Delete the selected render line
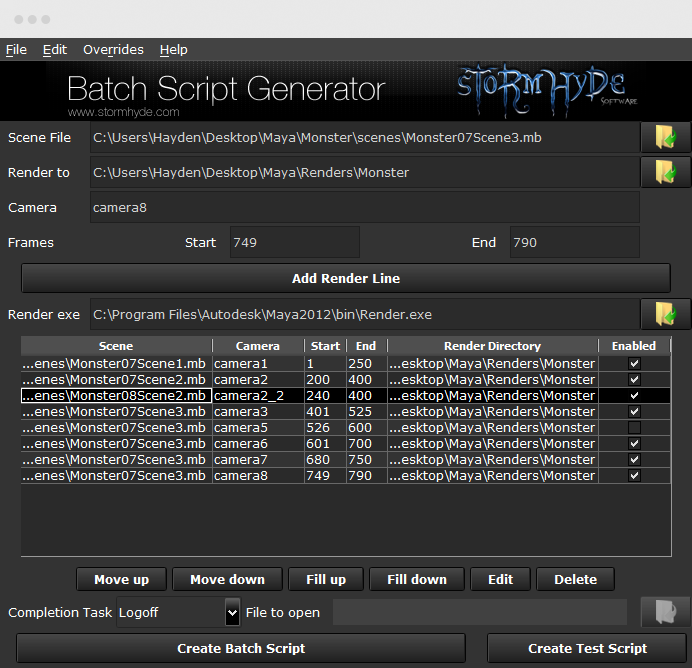Viewport: 692px width, 668px height. 575,579
